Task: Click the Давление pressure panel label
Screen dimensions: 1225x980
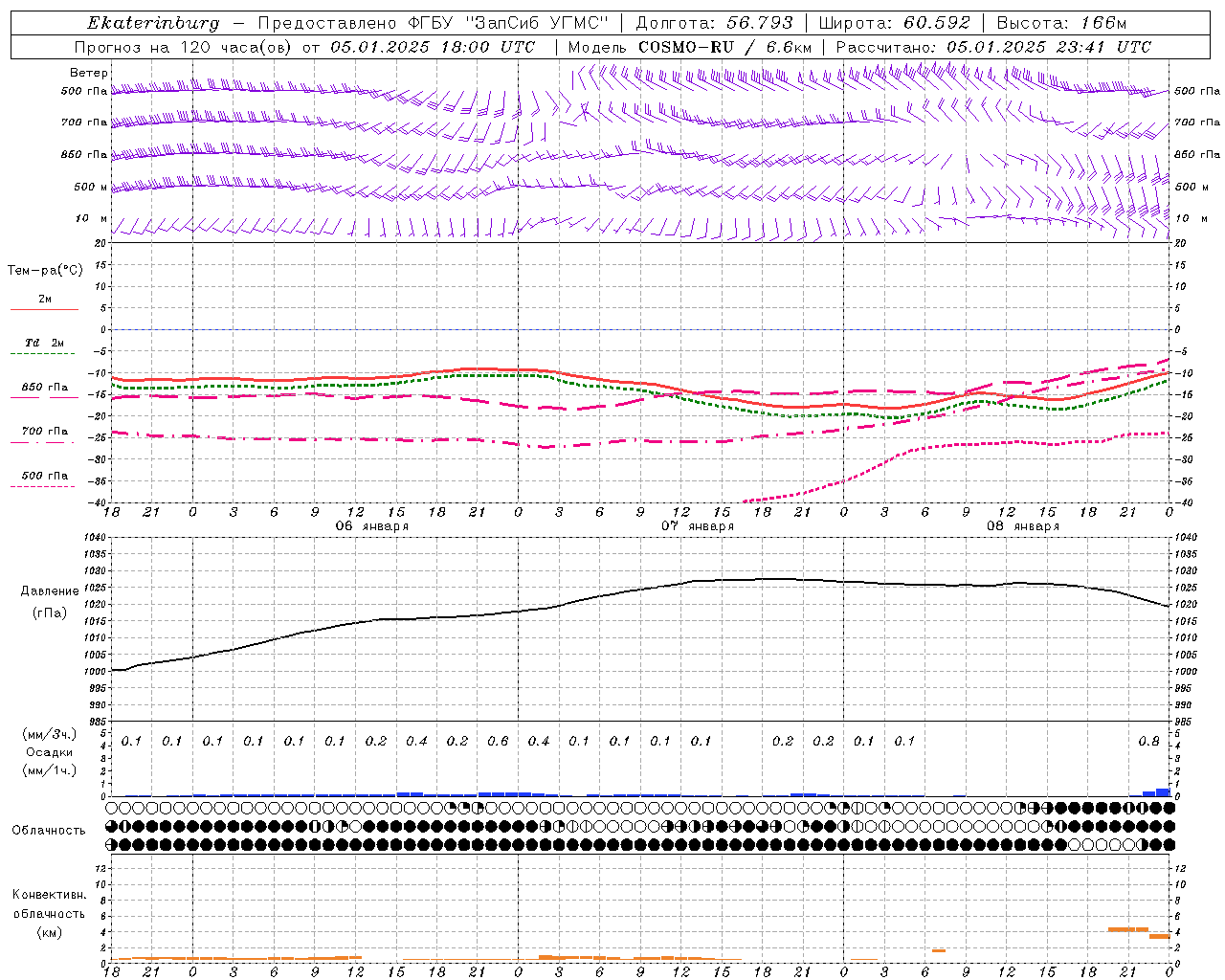Action: pyautogui.click(x=50, y=591)
